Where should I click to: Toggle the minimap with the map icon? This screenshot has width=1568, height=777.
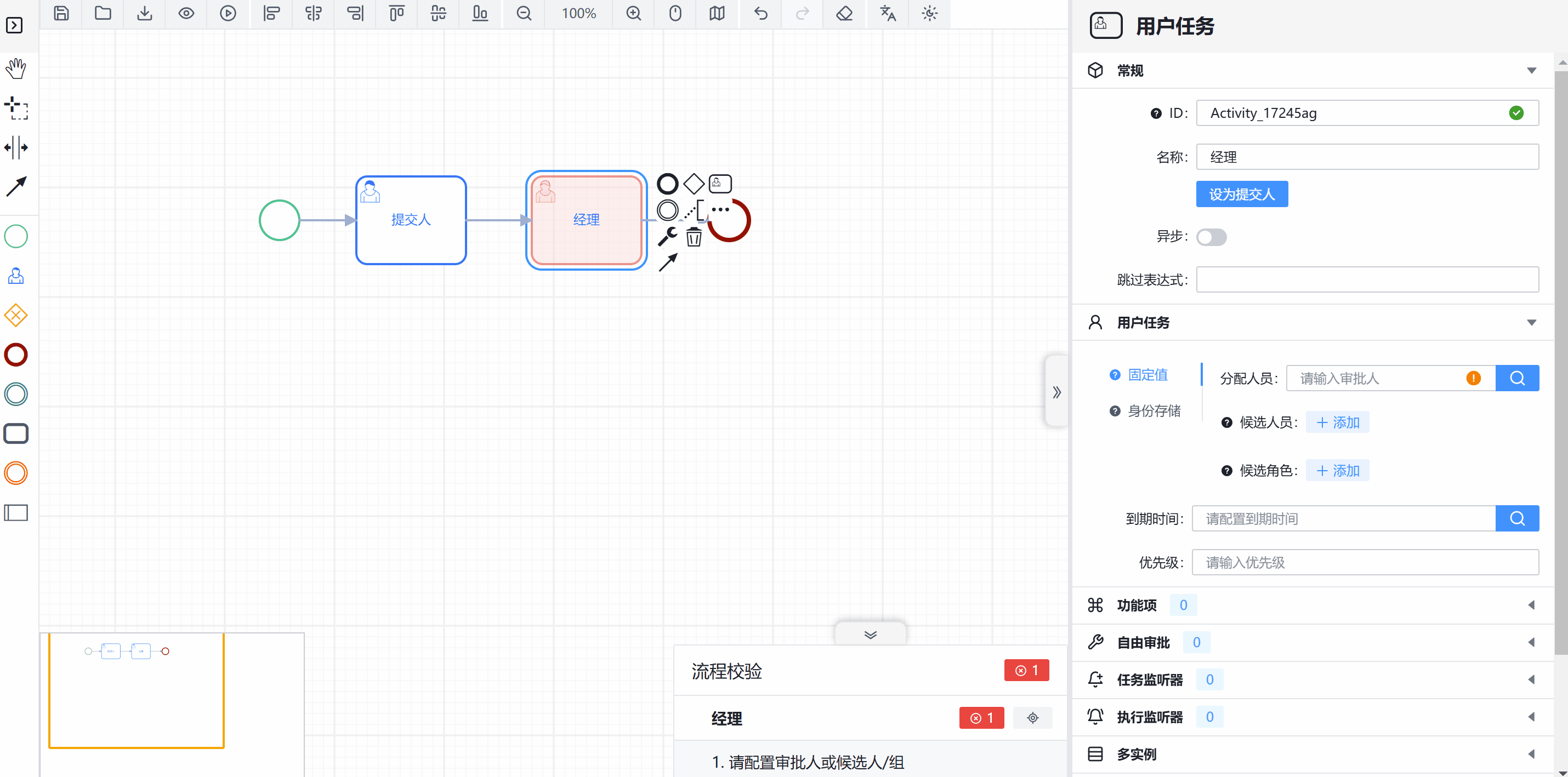point(717,13)
